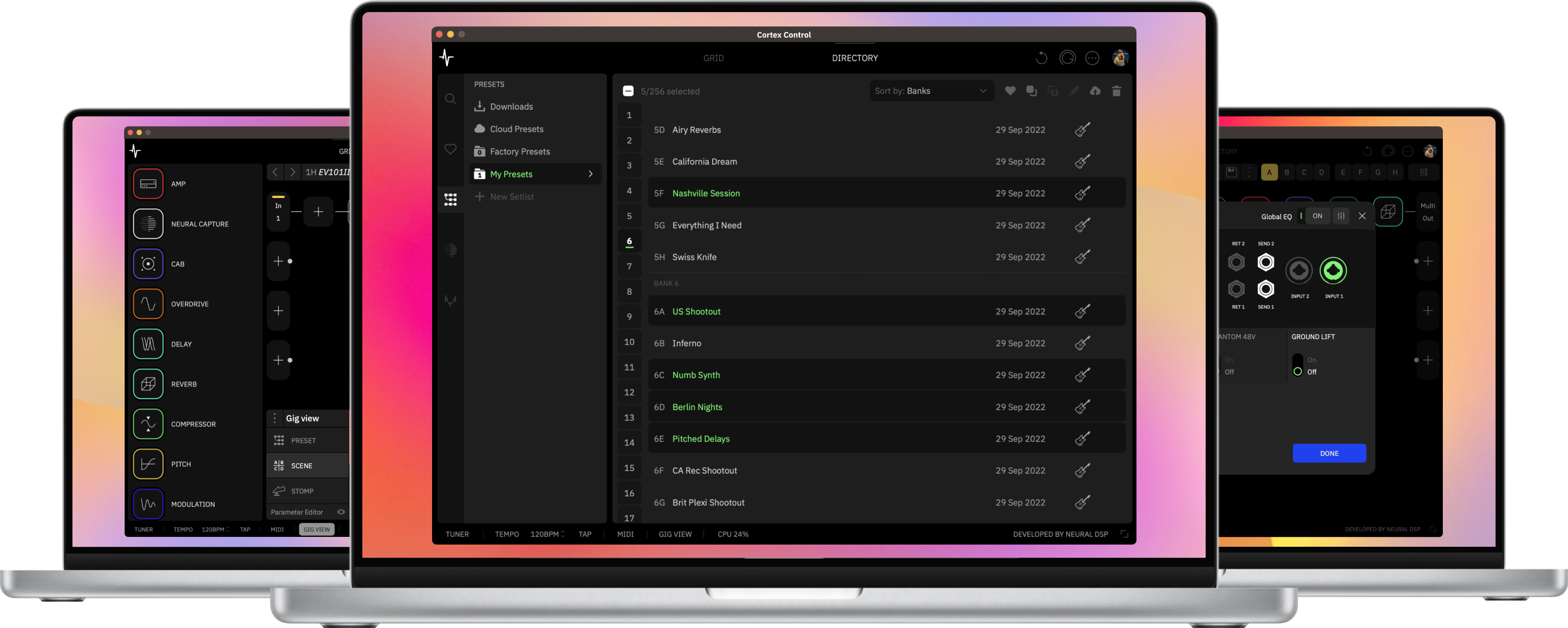The image size is (1568, 628).
Task: Click the cloud upload icon in toolbar
Action: click(1094, 91)
